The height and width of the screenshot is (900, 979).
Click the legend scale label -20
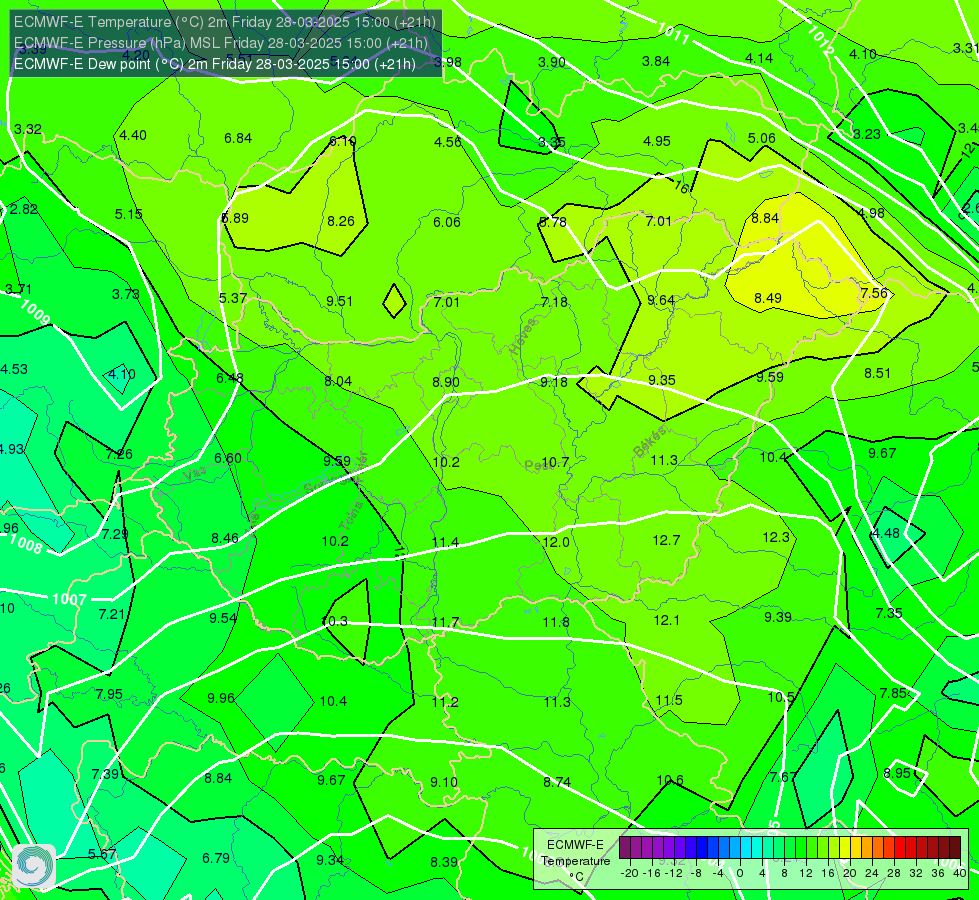[630, 873]
